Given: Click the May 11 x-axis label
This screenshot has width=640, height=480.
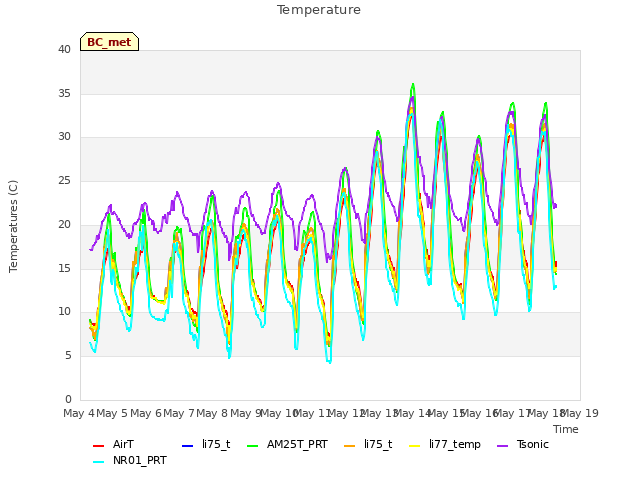Looking at the screenshot, I should point(313,413).
